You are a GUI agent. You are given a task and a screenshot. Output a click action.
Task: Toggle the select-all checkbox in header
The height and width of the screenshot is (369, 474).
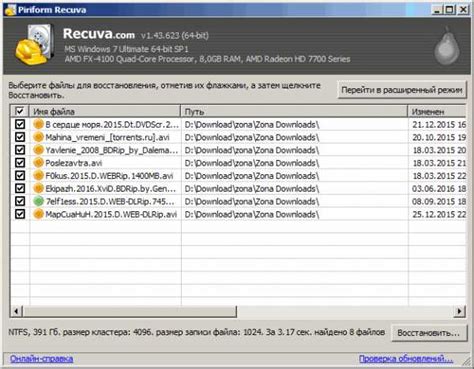point(20,111)
